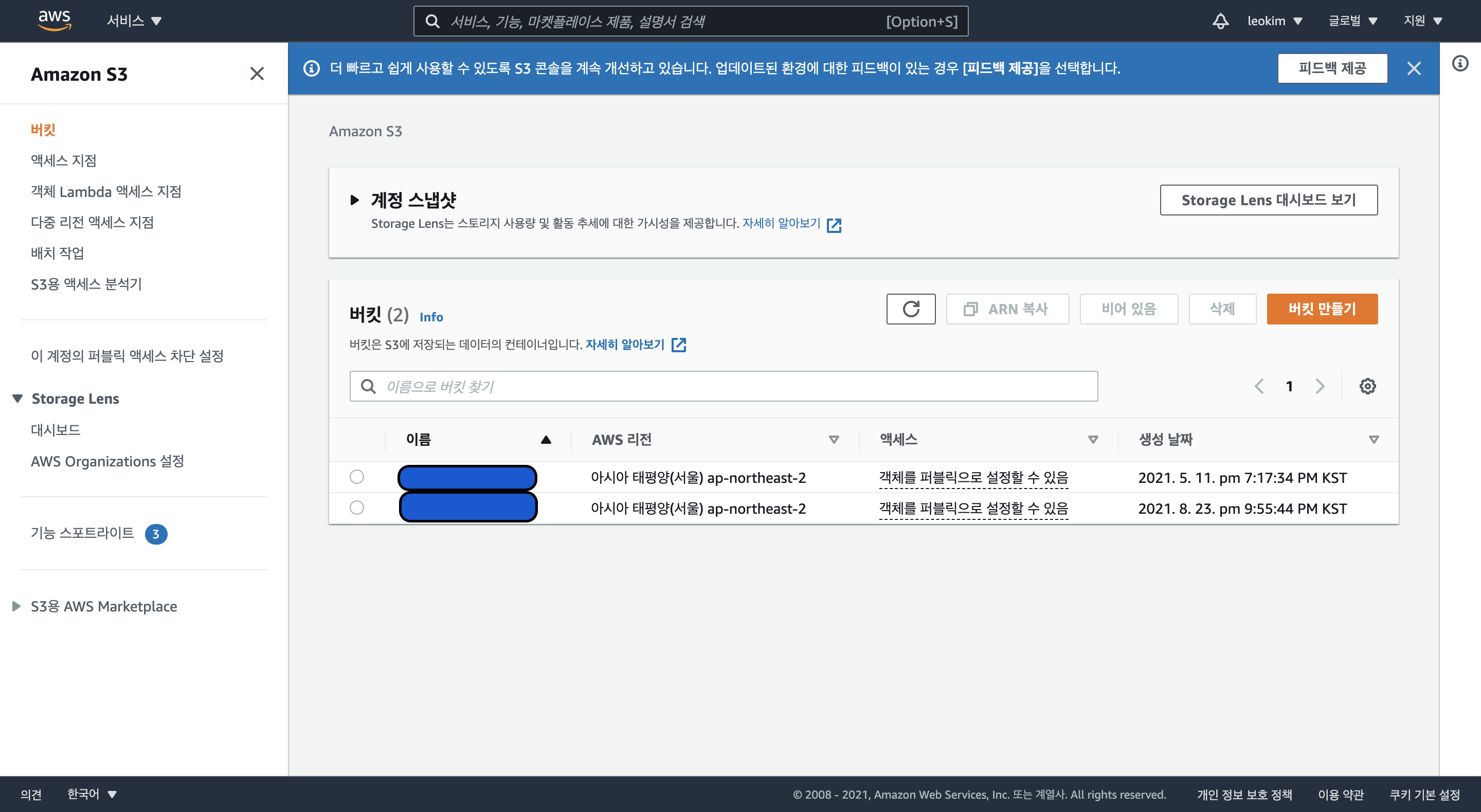
Task: Open 쿠키 기본 설정 footer link
Action: pyautogui.click(x=1424, y=794)
